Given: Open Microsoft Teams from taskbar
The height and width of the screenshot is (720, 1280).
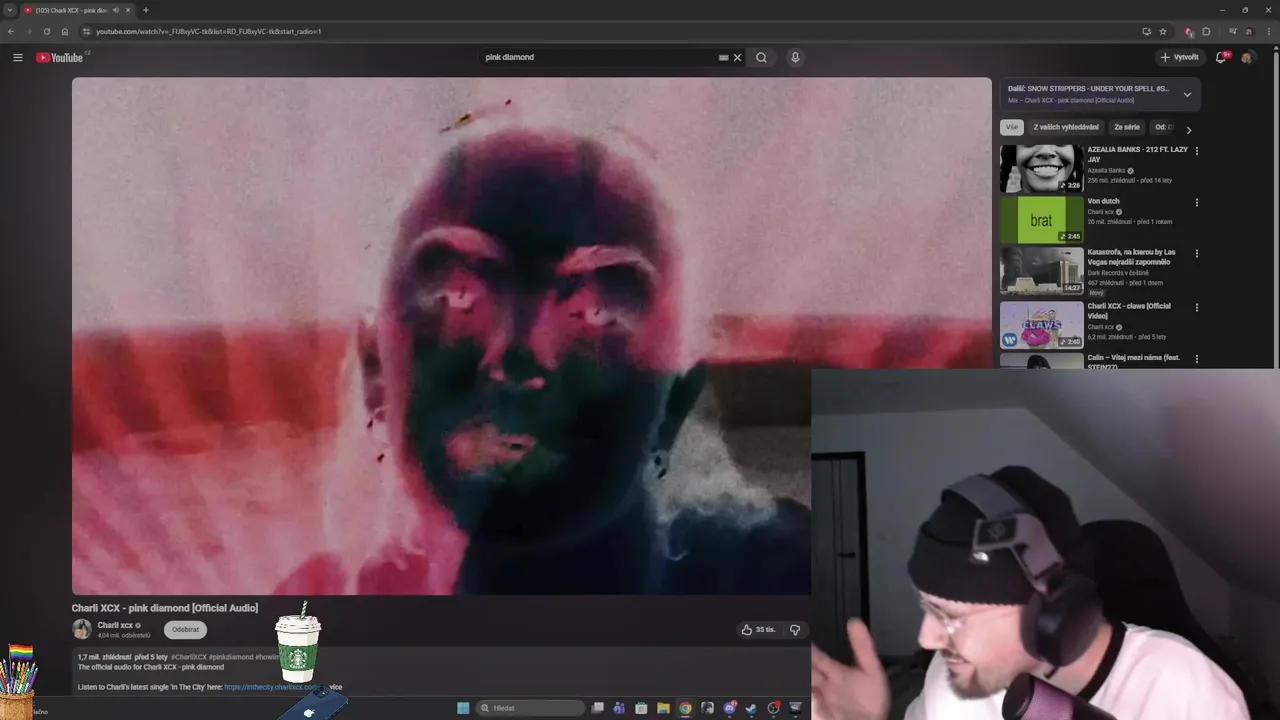Looking at the screenshot, I should point(619,708).
